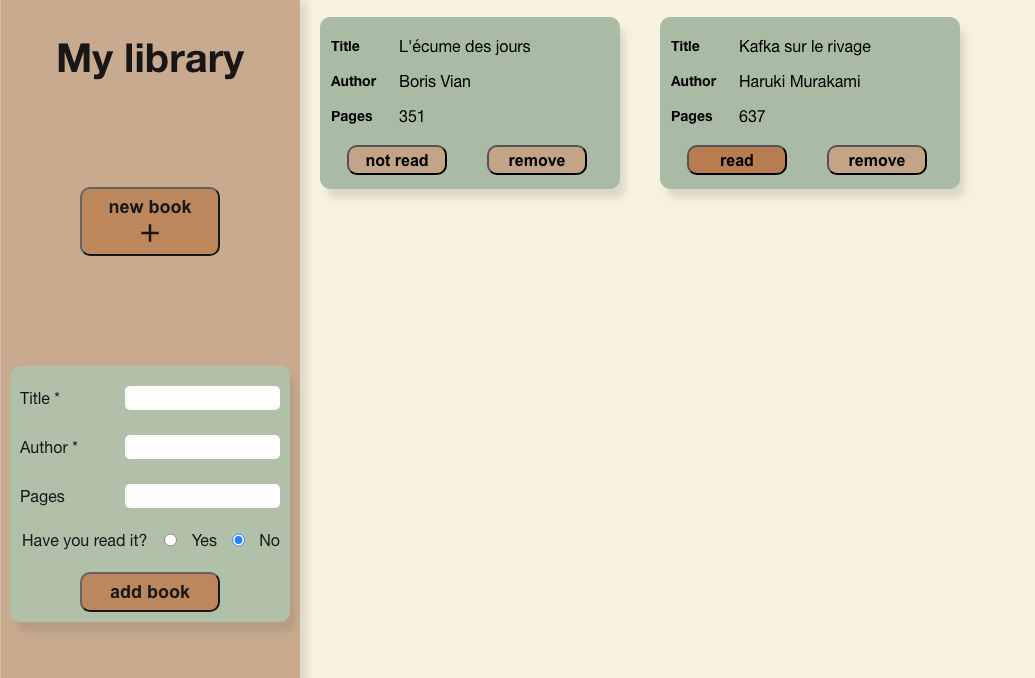Click the L'écume des jours title text

coord(464,46)
